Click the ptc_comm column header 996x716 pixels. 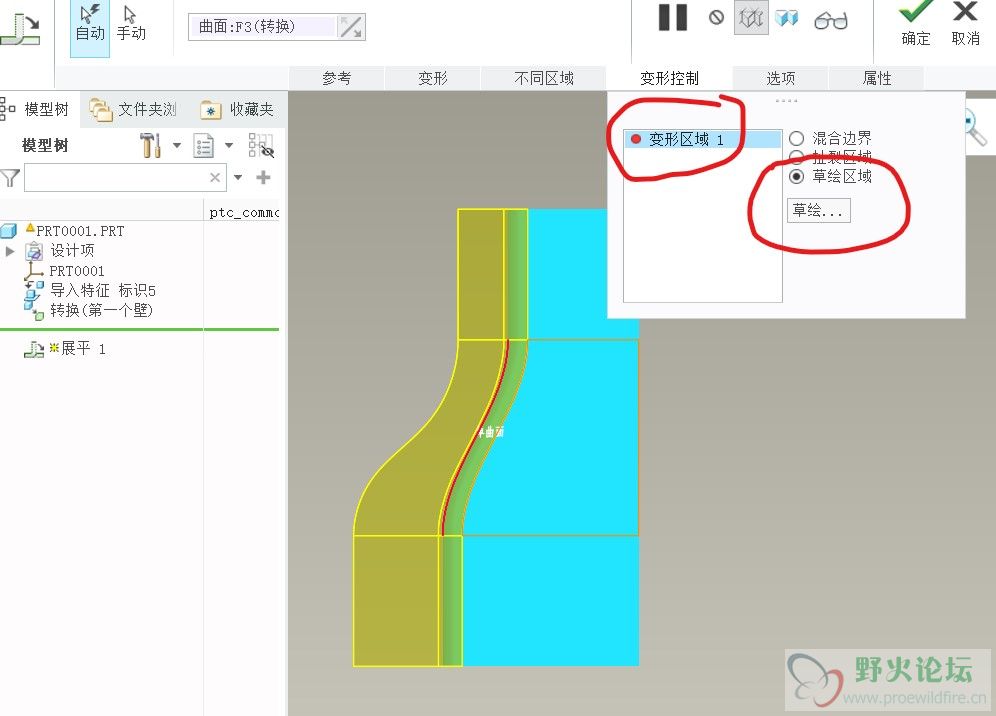click(244, 212)
